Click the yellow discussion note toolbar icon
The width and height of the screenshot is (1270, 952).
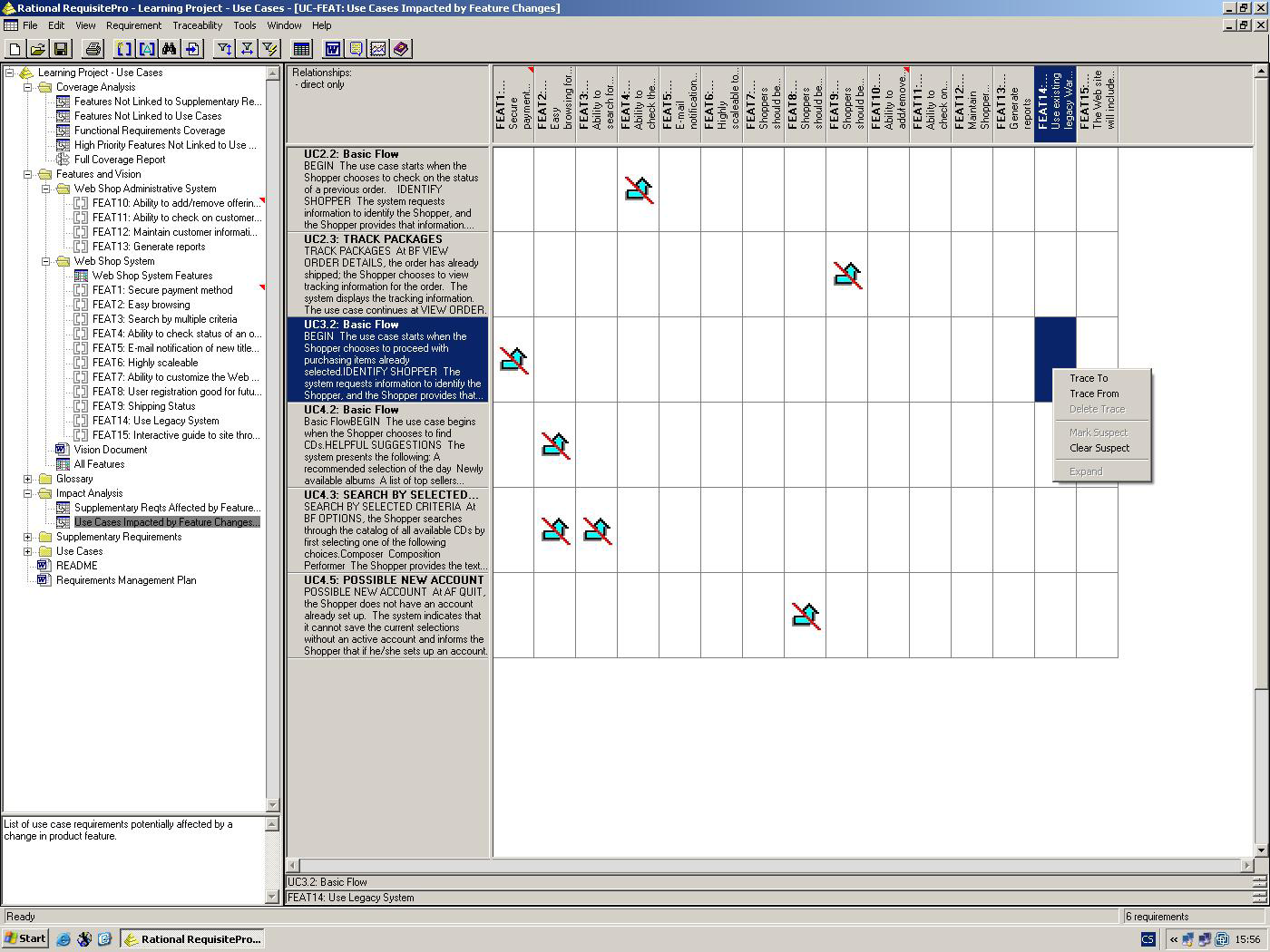click(x=356, y=49)
